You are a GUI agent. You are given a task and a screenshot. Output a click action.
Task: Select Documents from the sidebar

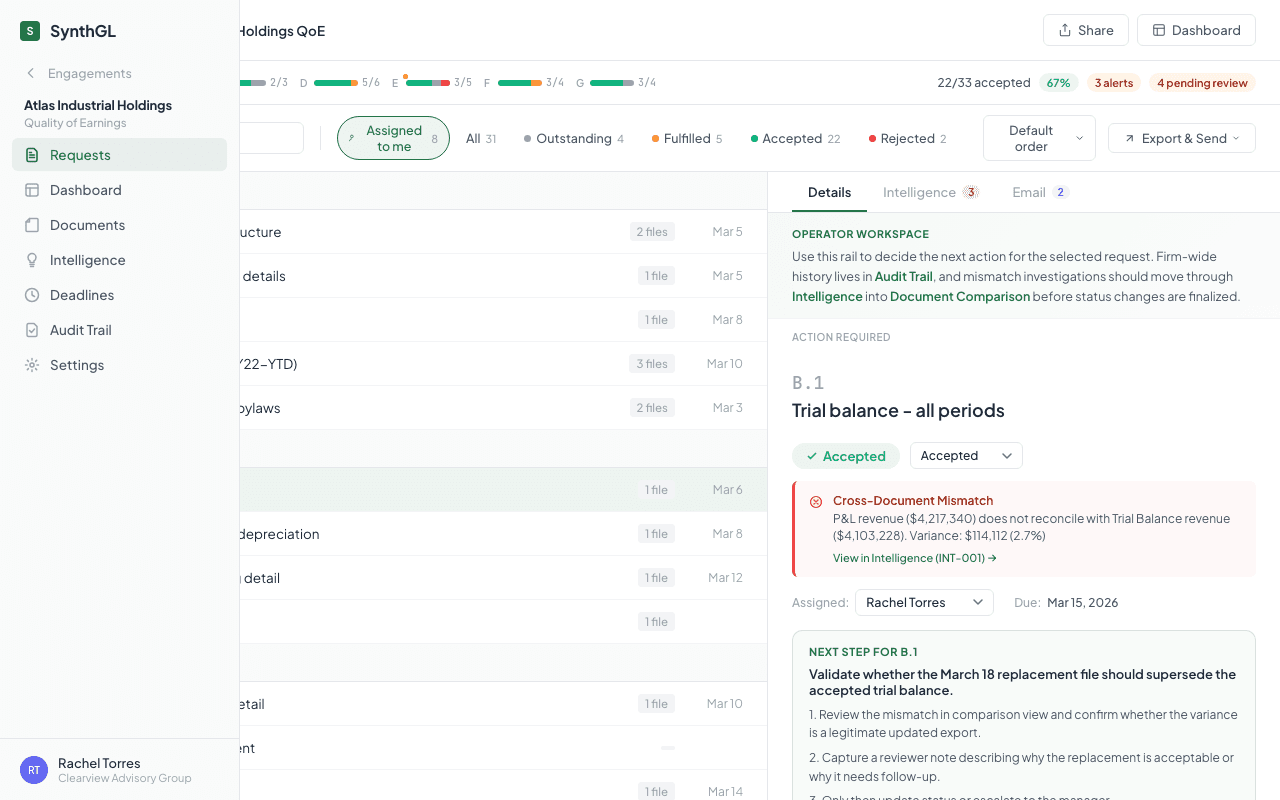(x=33, y=225)
